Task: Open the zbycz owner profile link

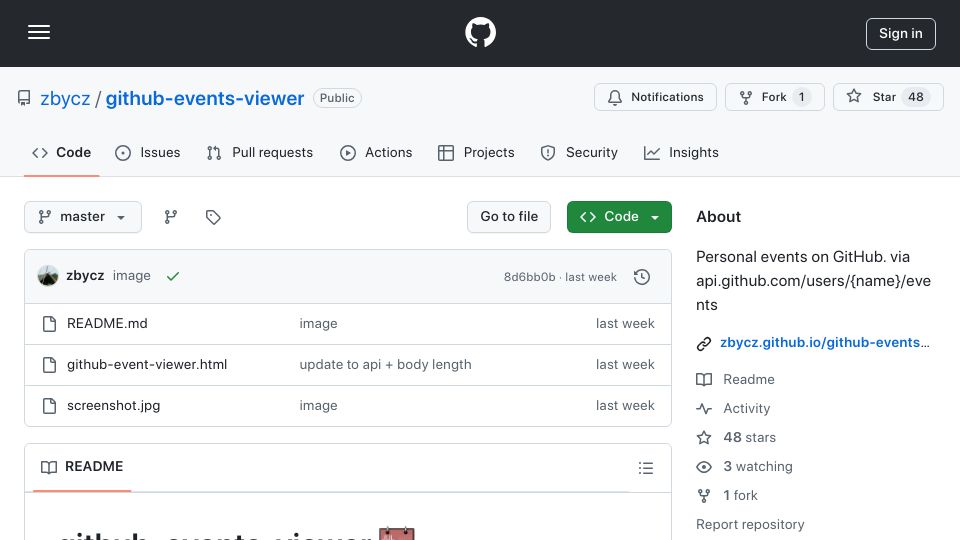Action: click(65, 98)
